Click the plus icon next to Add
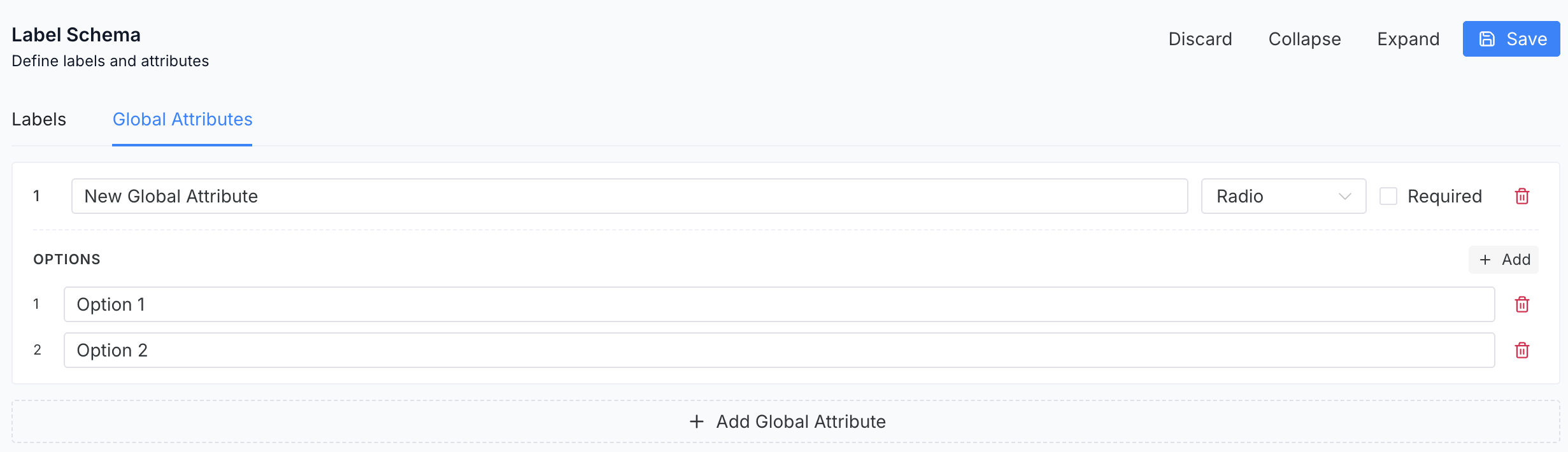The width and height of the screenshot is (1568, 452). pyautogui.click(x=1486, y=260)
